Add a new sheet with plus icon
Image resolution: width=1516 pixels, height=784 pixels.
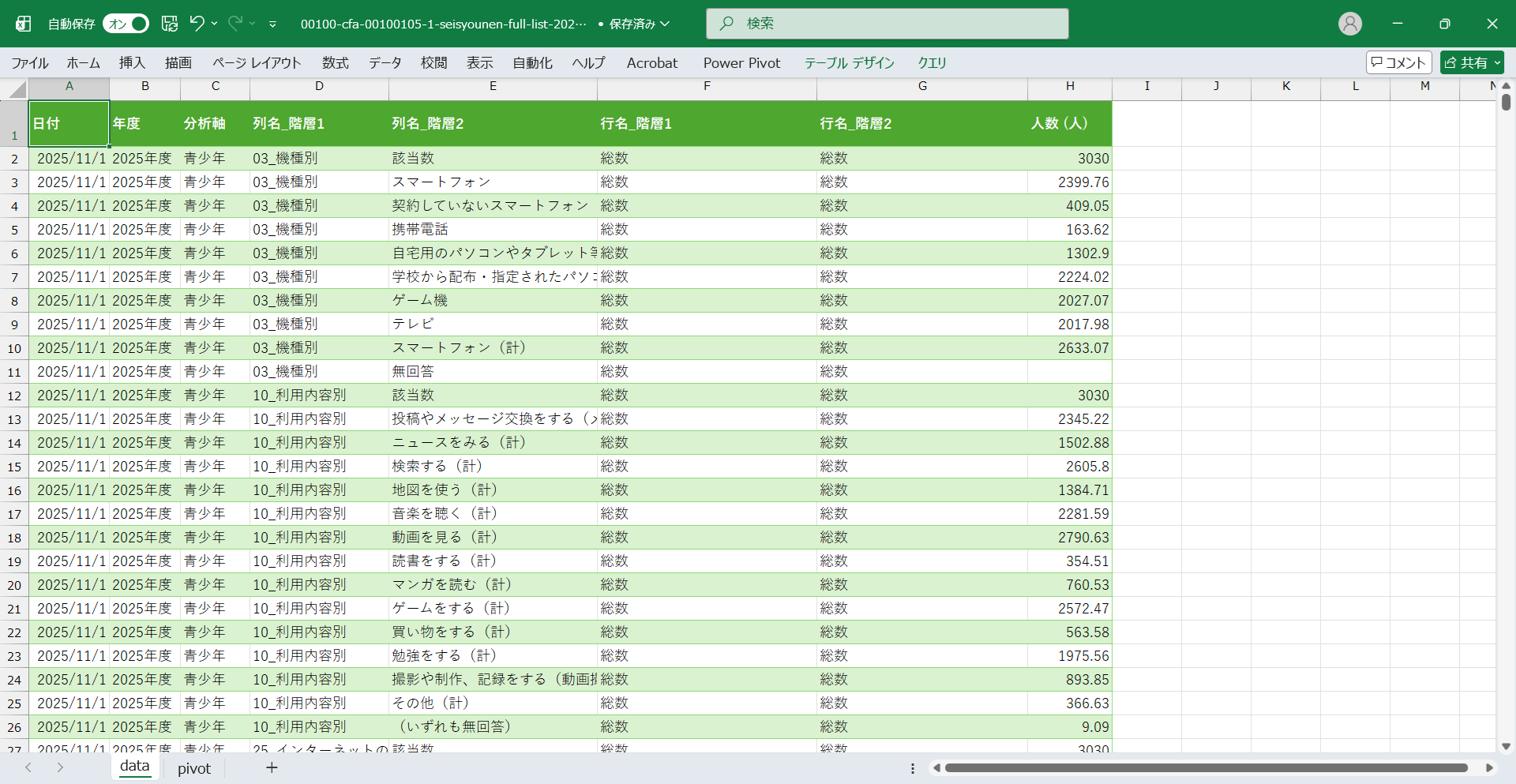tap(272, 767)
